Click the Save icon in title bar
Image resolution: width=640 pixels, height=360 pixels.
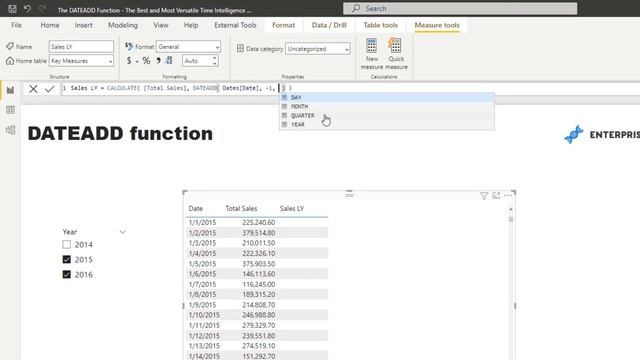tap(12, 9)
